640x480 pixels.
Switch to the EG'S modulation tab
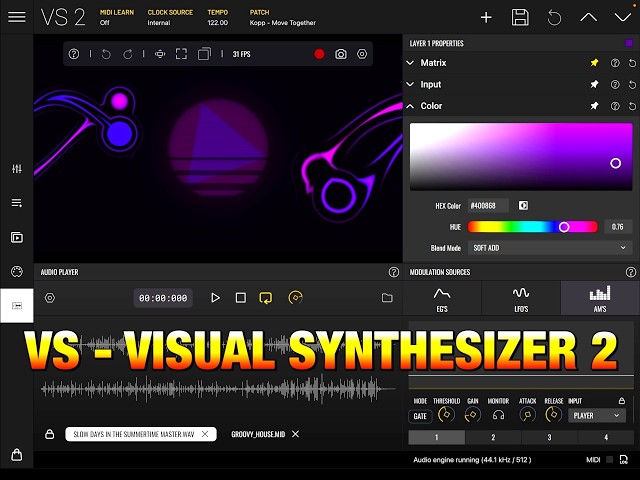pos(442,298)
